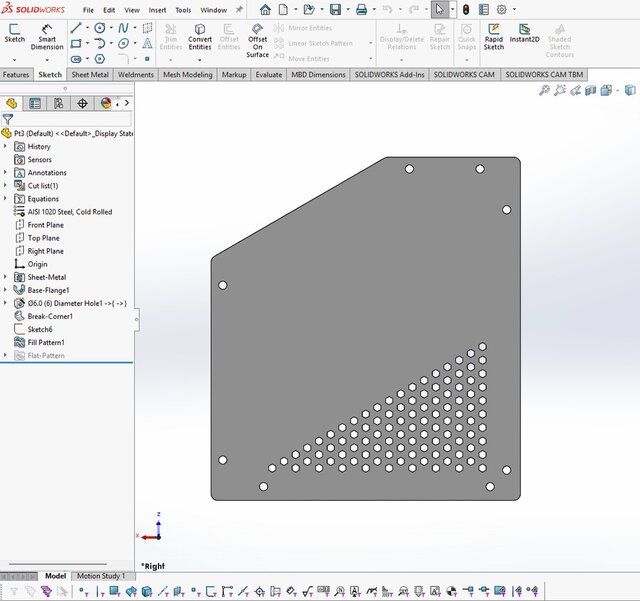Image resolution: width=640 pixels, height=601 pixels.
Task: Switch to Motion Study 1 tab
Action: pyautogui.click(x=101, y=576)
